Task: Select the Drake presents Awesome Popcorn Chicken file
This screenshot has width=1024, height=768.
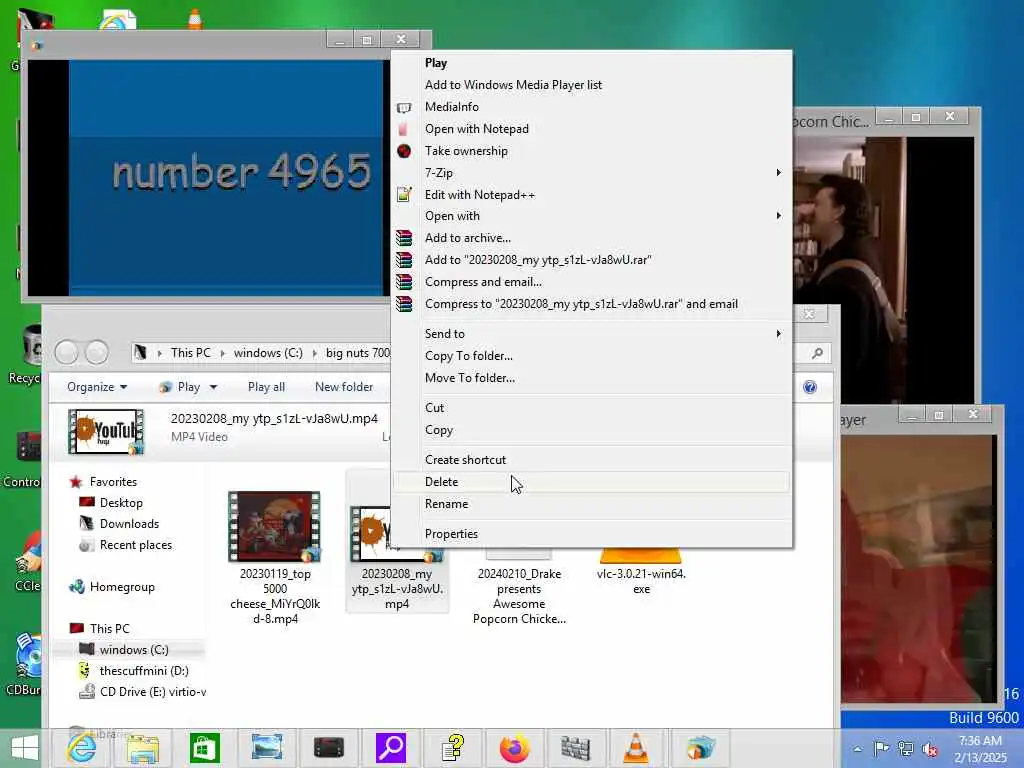Action: pyautogui.click(x=519, y=588)
